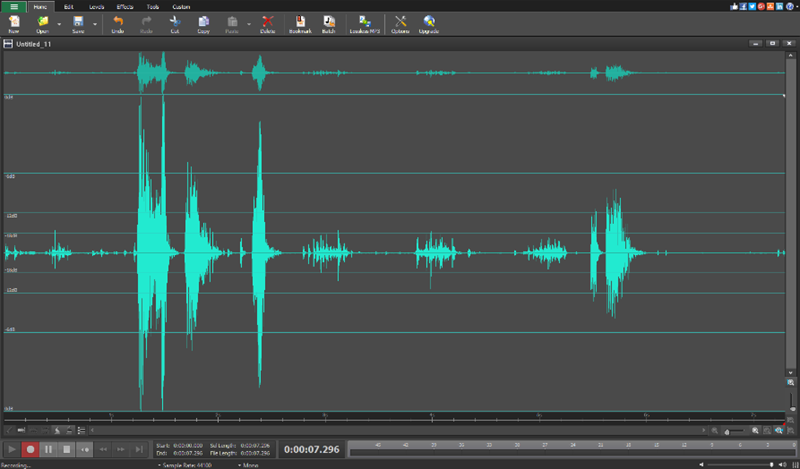Click the Fast Forward button
This screenshot has height=469, width=800.
121,450
